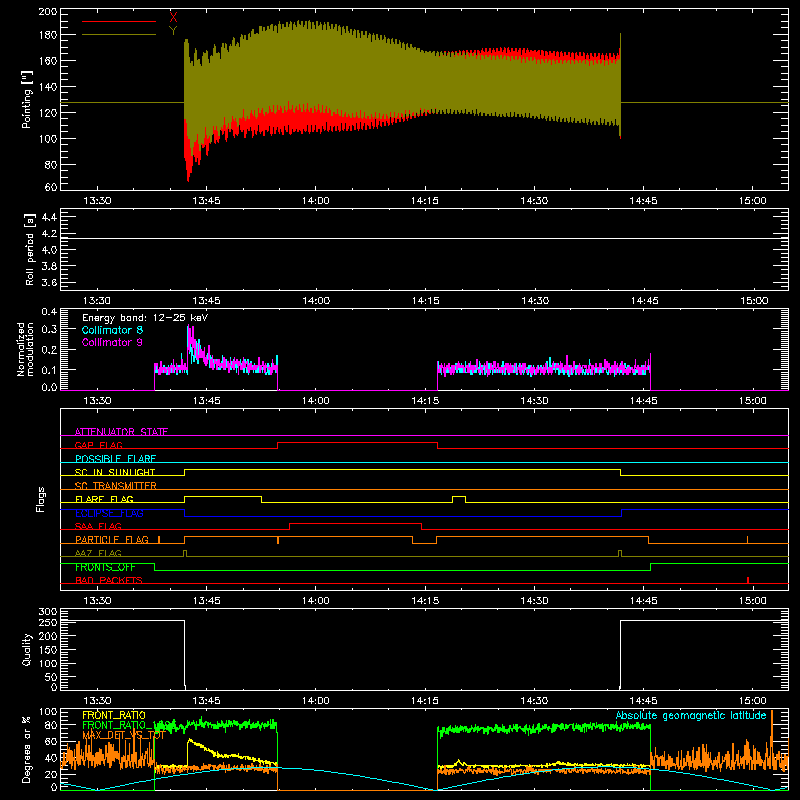Click the 0.2 tick on modulation axis
The width and height of the screenshot is (800, 800).
[49, 350]
